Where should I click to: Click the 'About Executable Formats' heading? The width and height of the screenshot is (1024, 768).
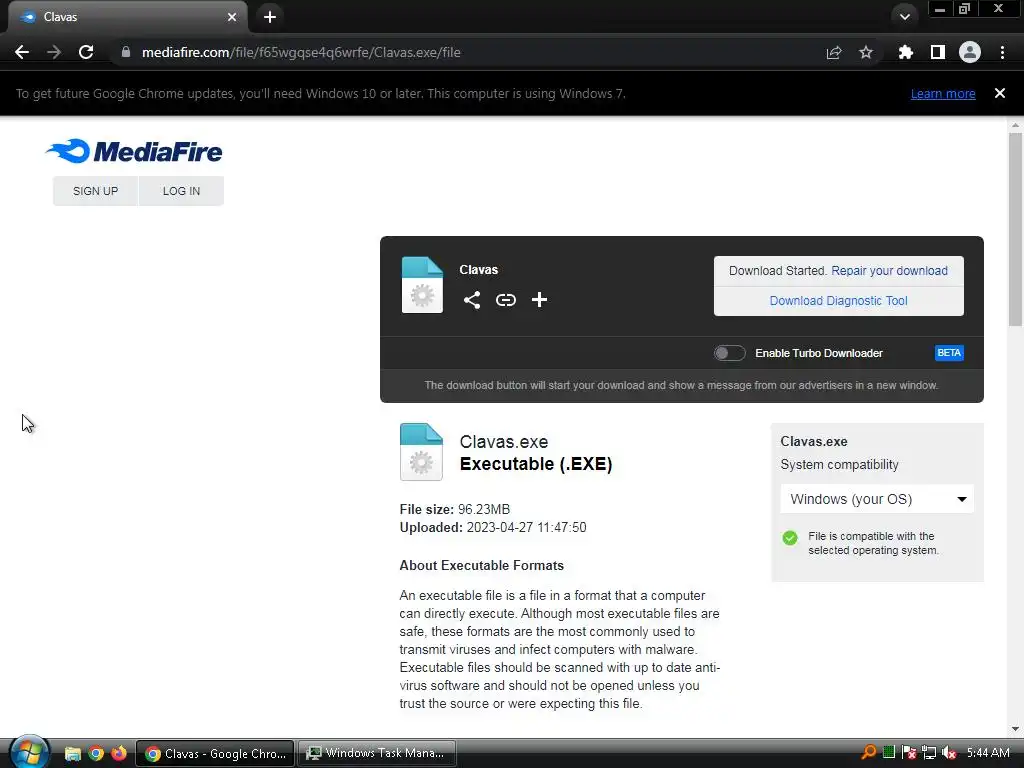pos(481,566)
